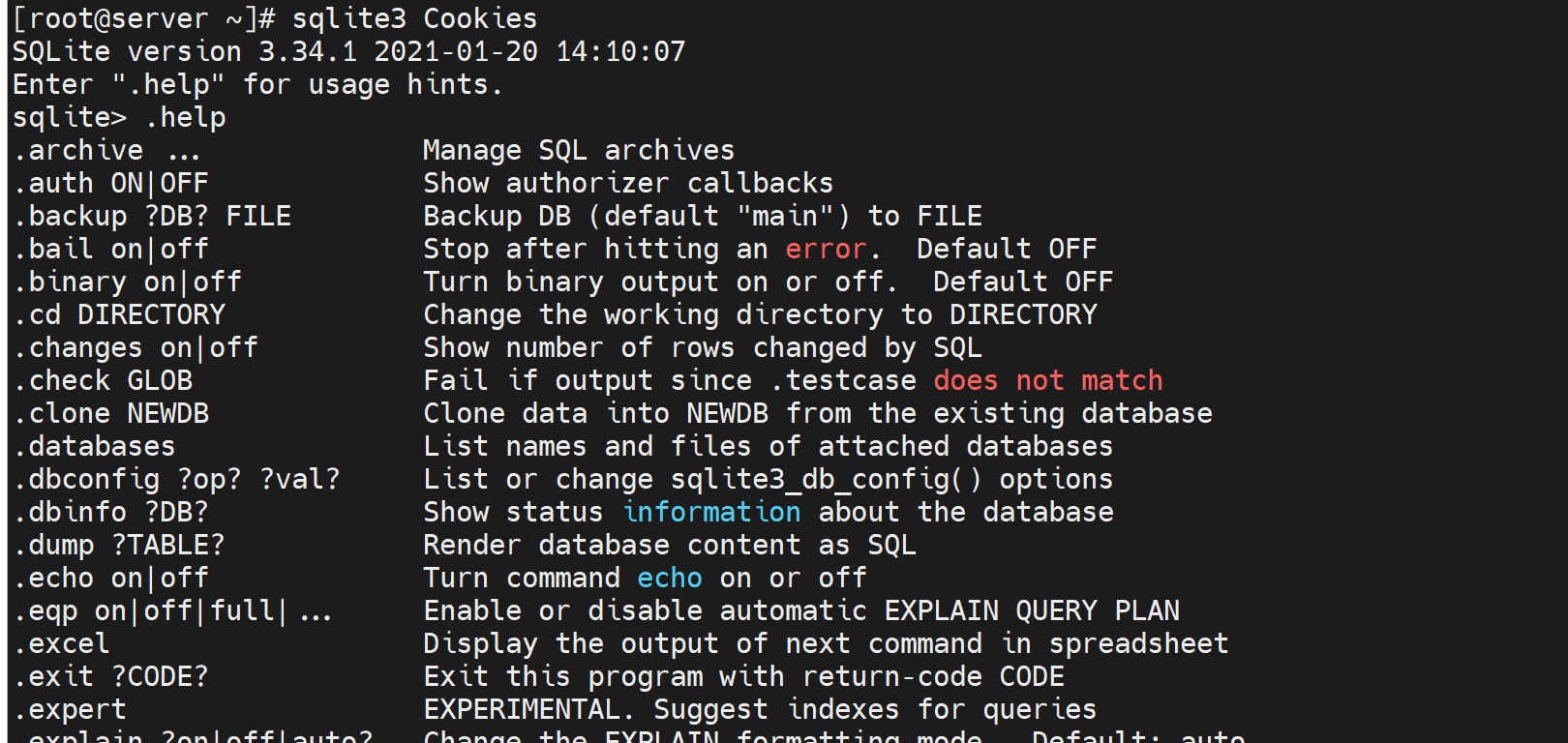Click the .clone NEWDB command
This screenshot has height=743, width=1568.
point(111,414)
